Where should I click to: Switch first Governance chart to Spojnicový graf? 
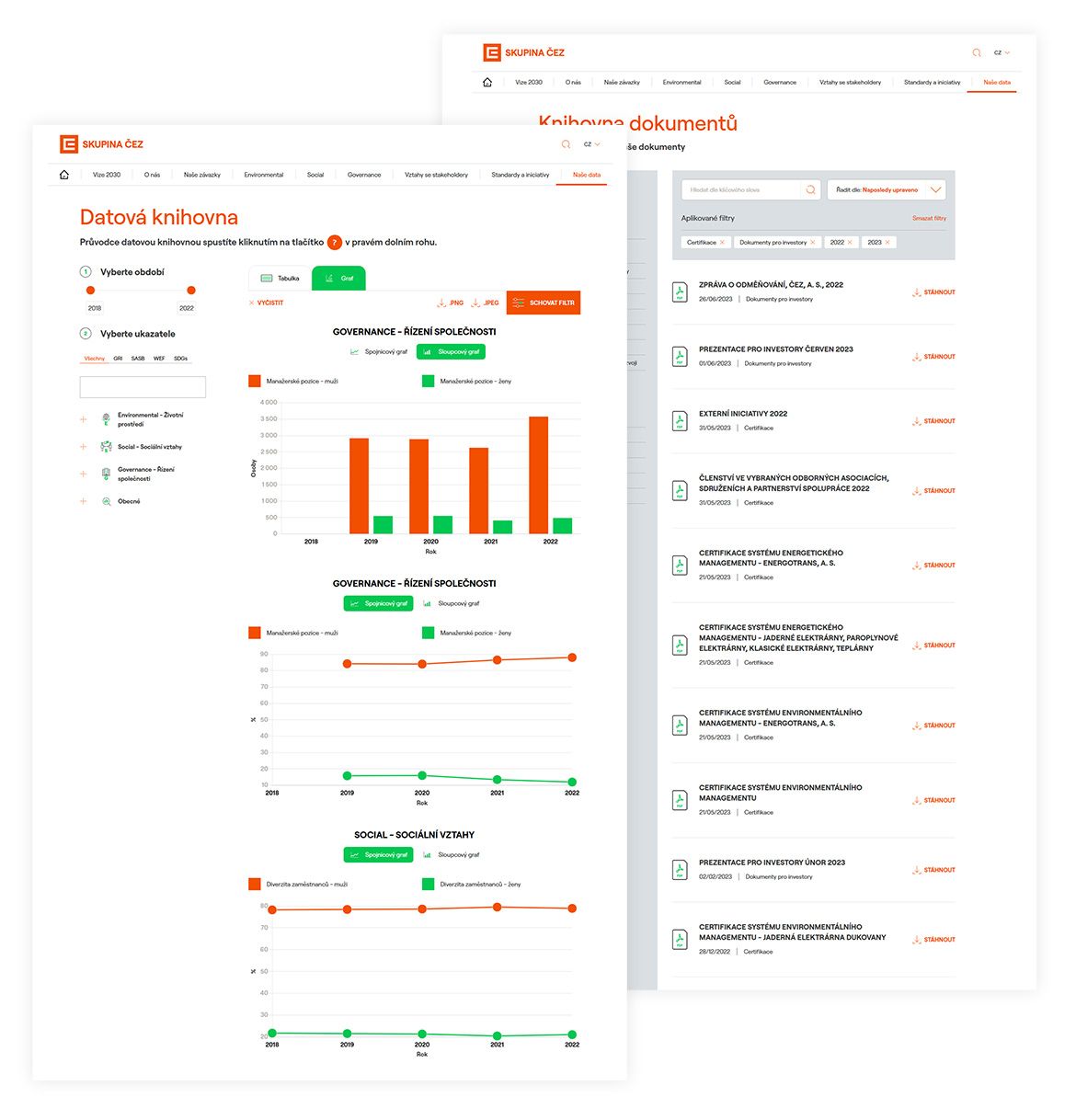tap(379, 351)
